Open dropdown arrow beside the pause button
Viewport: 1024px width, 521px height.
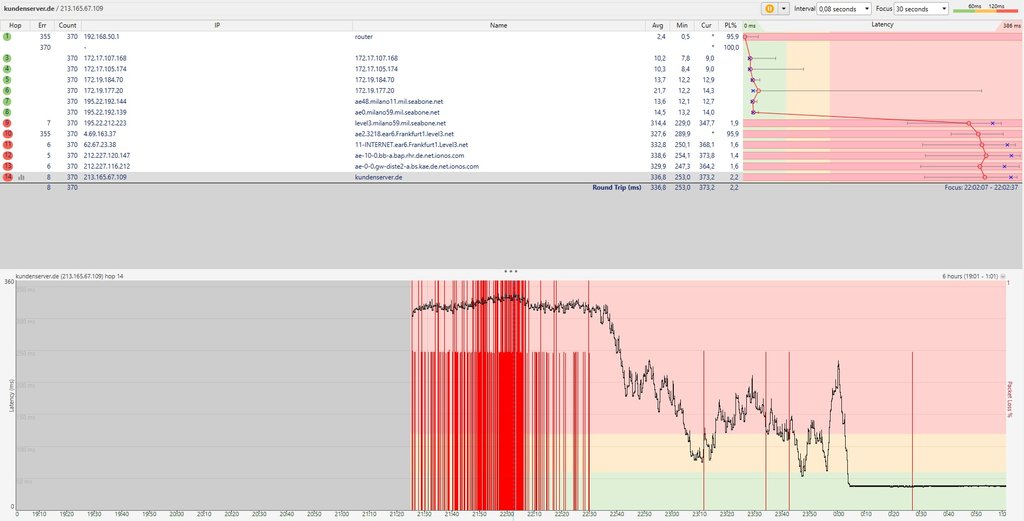(x=784, y=8)
